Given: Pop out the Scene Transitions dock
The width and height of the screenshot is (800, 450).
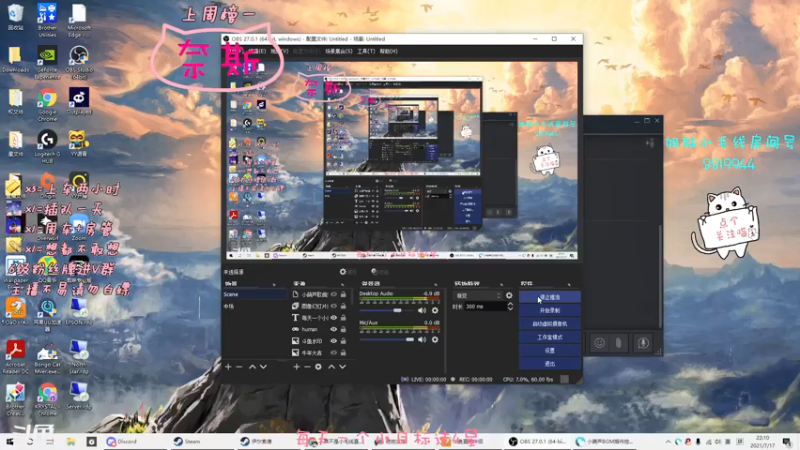Looking at the screenshot, I should pyautogui.click(x=502, y=284).
